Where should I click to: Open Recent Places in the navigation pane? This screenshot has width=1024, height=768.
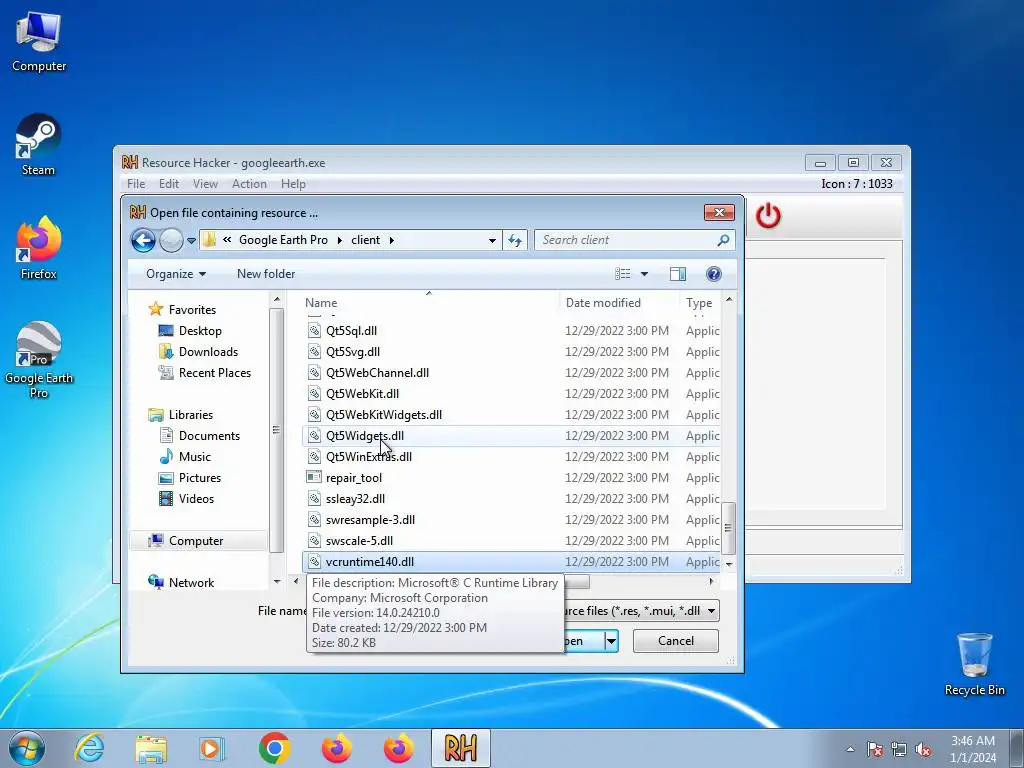(215, 372)
